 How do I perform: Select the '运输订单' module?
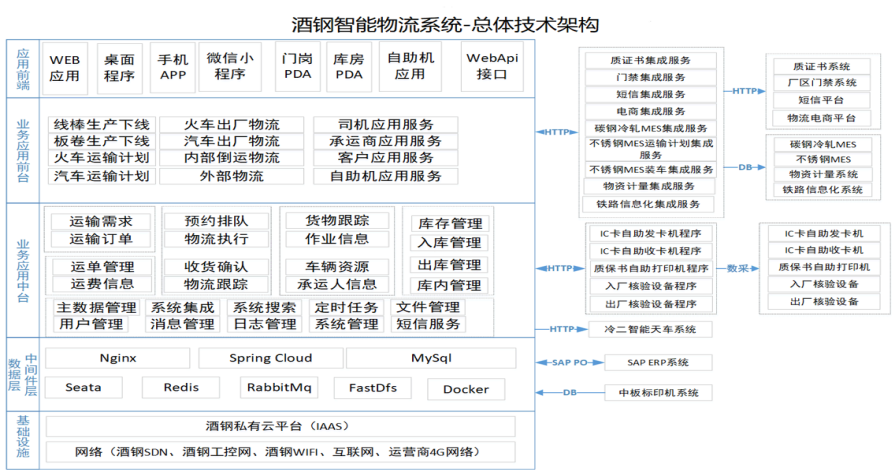(x=101, y=239)
